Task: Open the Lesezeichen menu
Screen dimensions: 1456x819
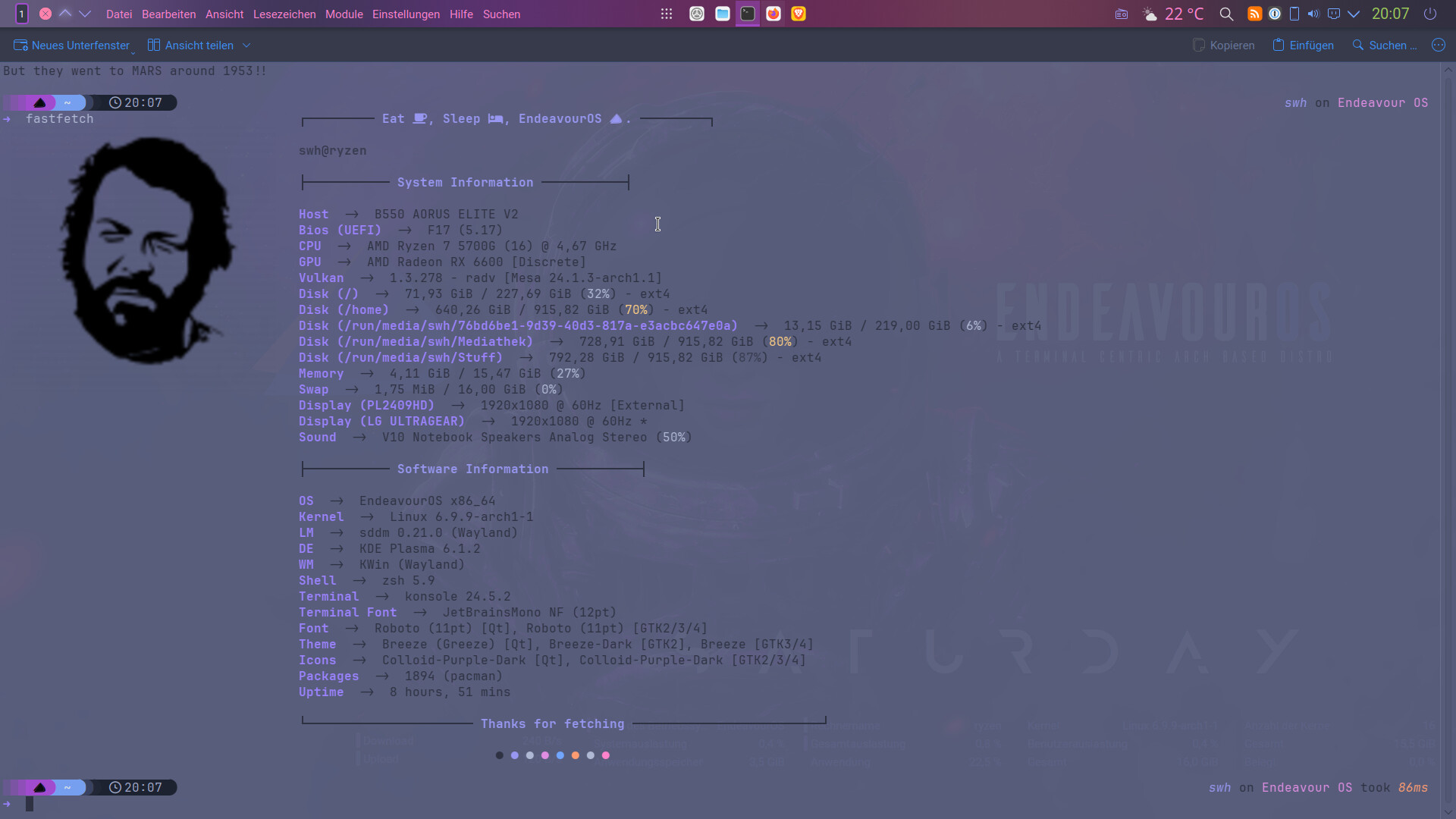Action: [284, 14]
